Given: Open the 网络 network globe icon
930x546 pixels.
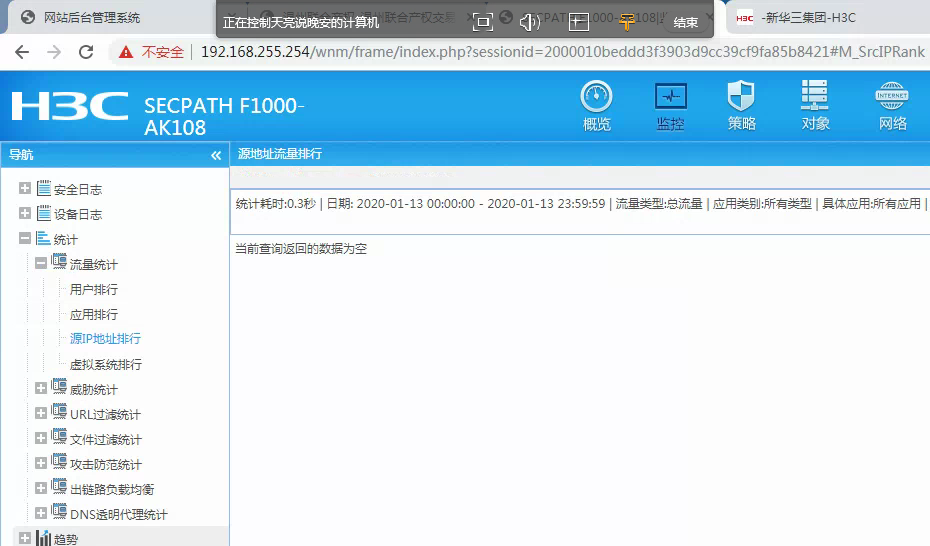Looking at the screenshot, I should pyautogui.click(x=892, y=106).
